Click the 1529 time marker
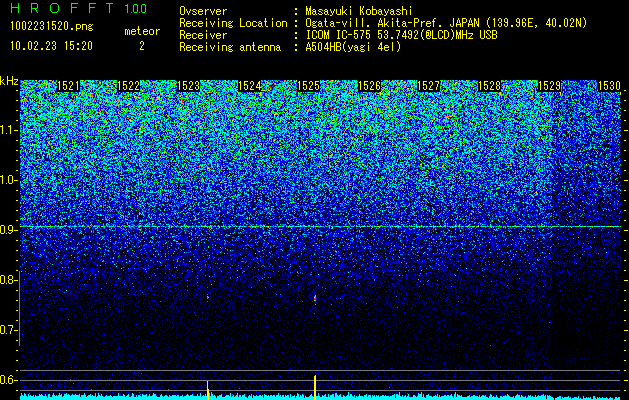Viewport: 629px width, 400px height. [x=549, y=86]
